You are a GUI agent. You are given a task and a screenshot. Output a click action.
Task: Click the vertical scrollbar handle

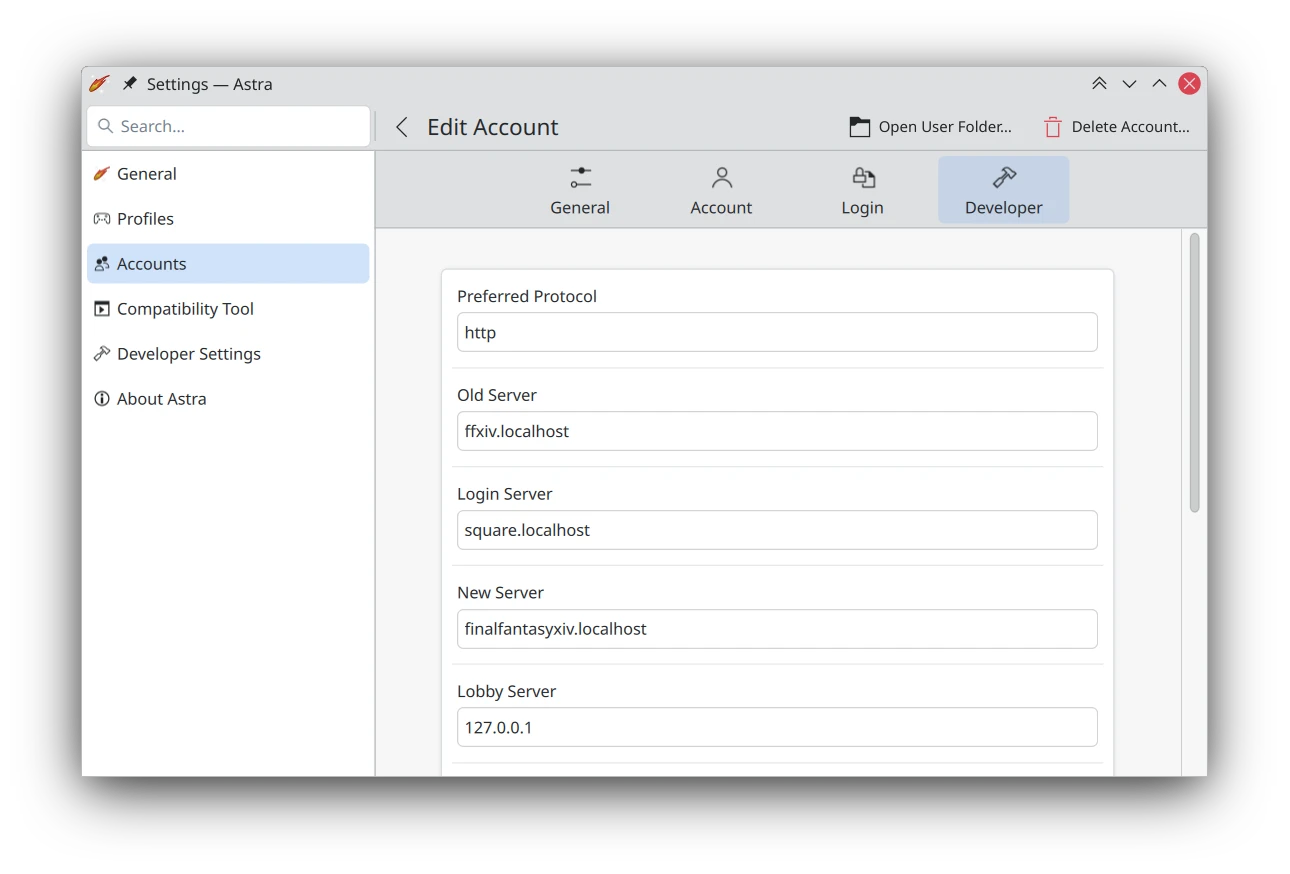1194,373
